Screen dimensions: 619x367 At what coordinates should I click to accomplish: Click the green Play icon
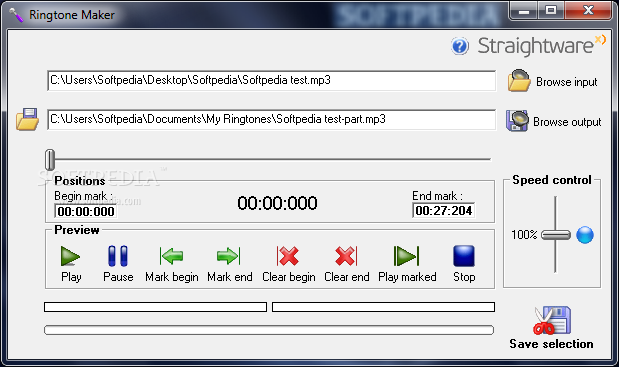click(x=70, y=256)
